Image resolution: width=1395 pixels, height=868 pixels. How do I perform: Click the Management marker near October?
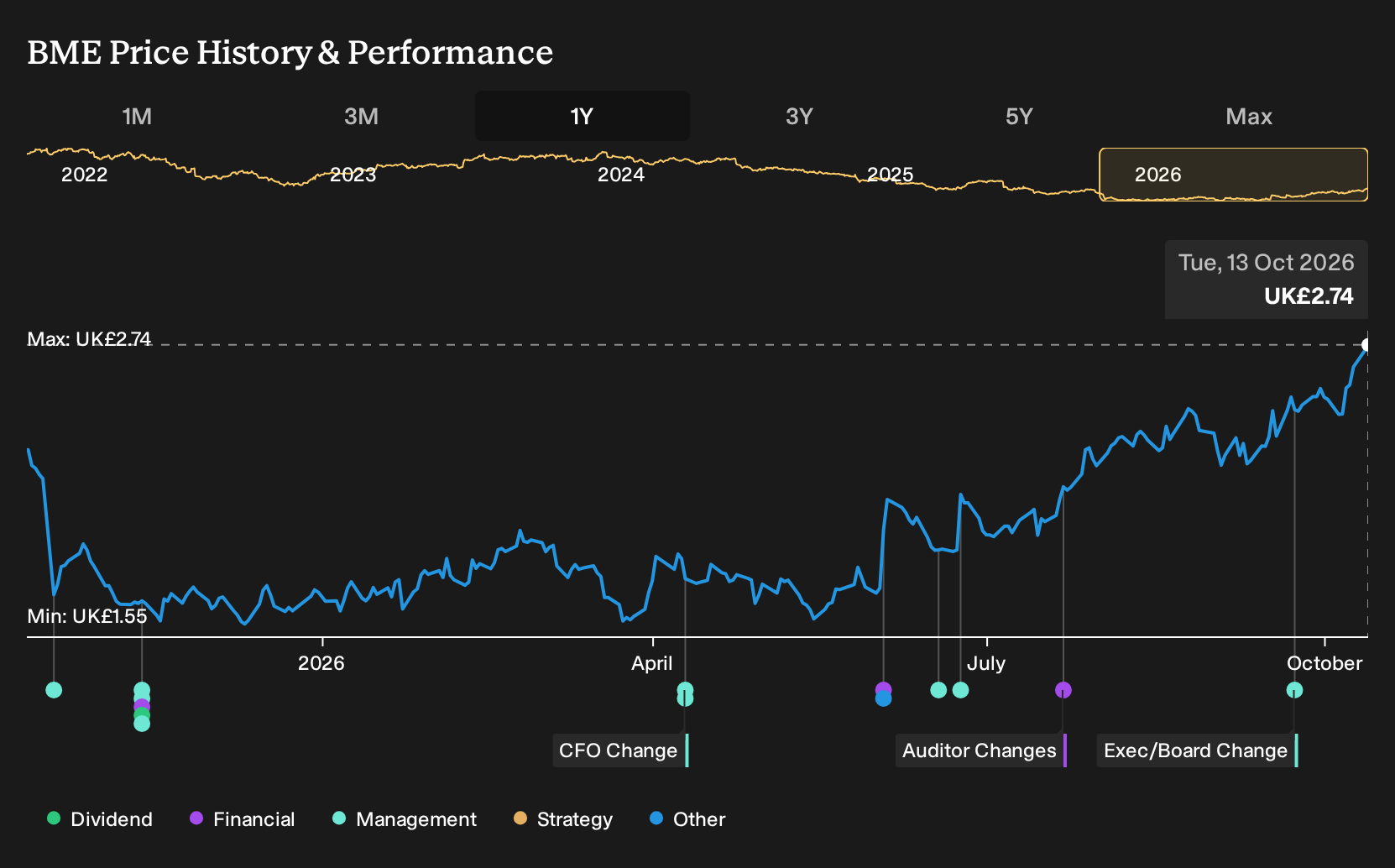[1294, 690]
